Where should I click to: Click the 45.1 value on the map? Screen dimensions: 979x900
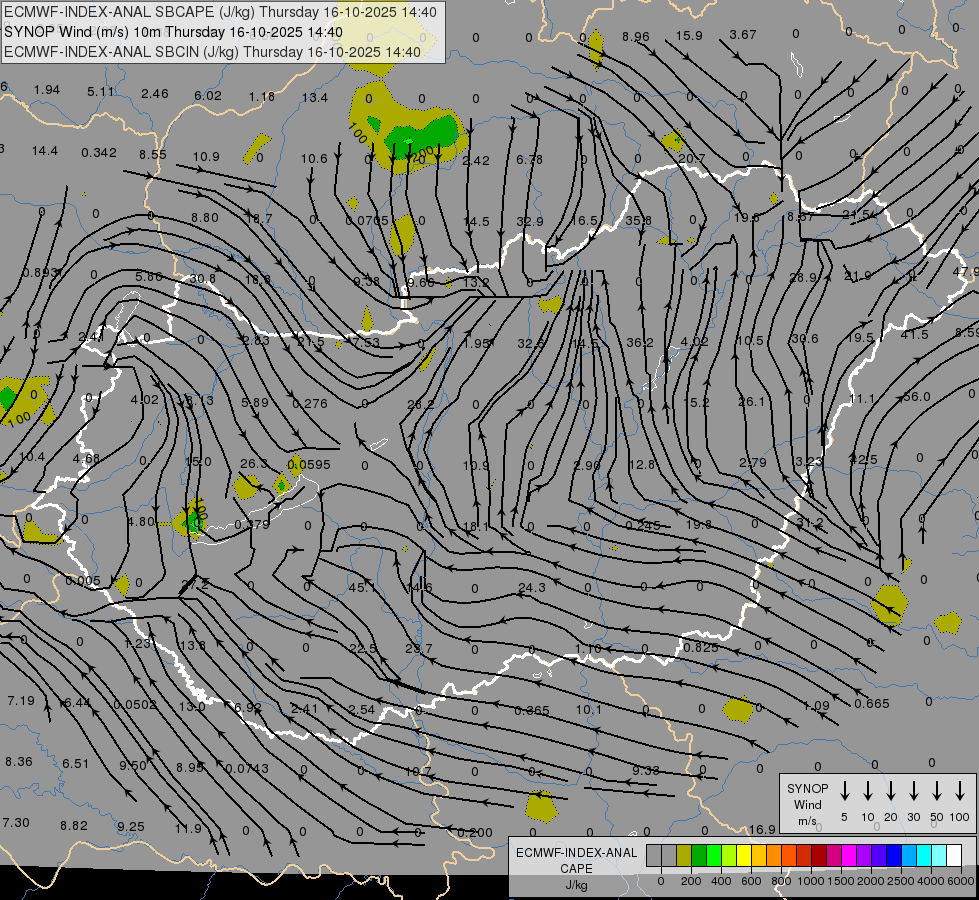tap(362, 587)
